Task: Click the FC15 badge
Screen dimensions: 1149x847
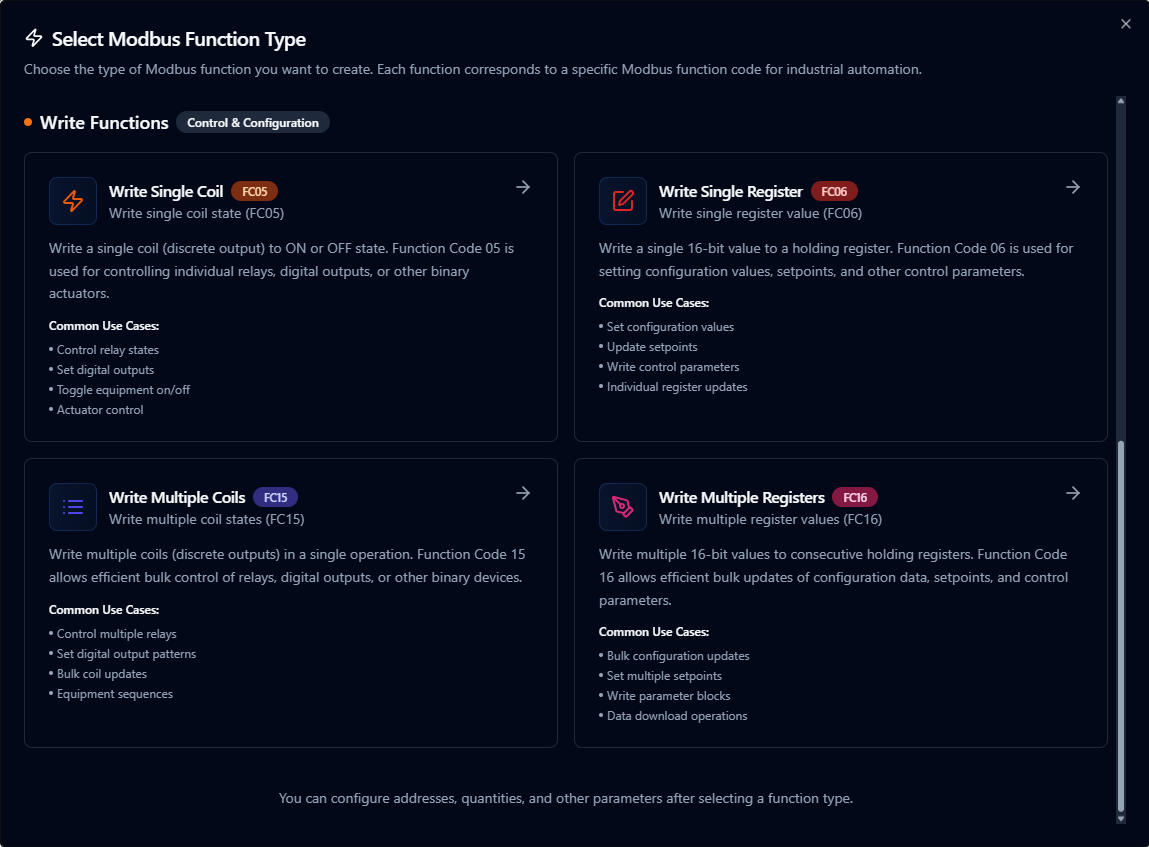Action: point(275,497)
